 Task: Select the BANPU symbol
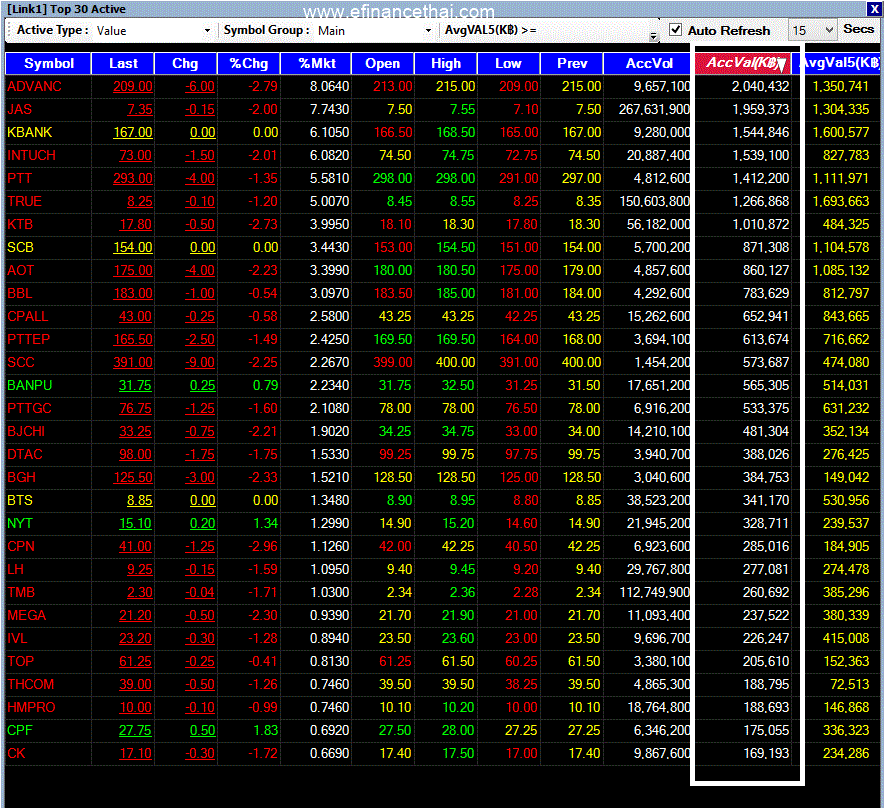(x=29, y=385)
